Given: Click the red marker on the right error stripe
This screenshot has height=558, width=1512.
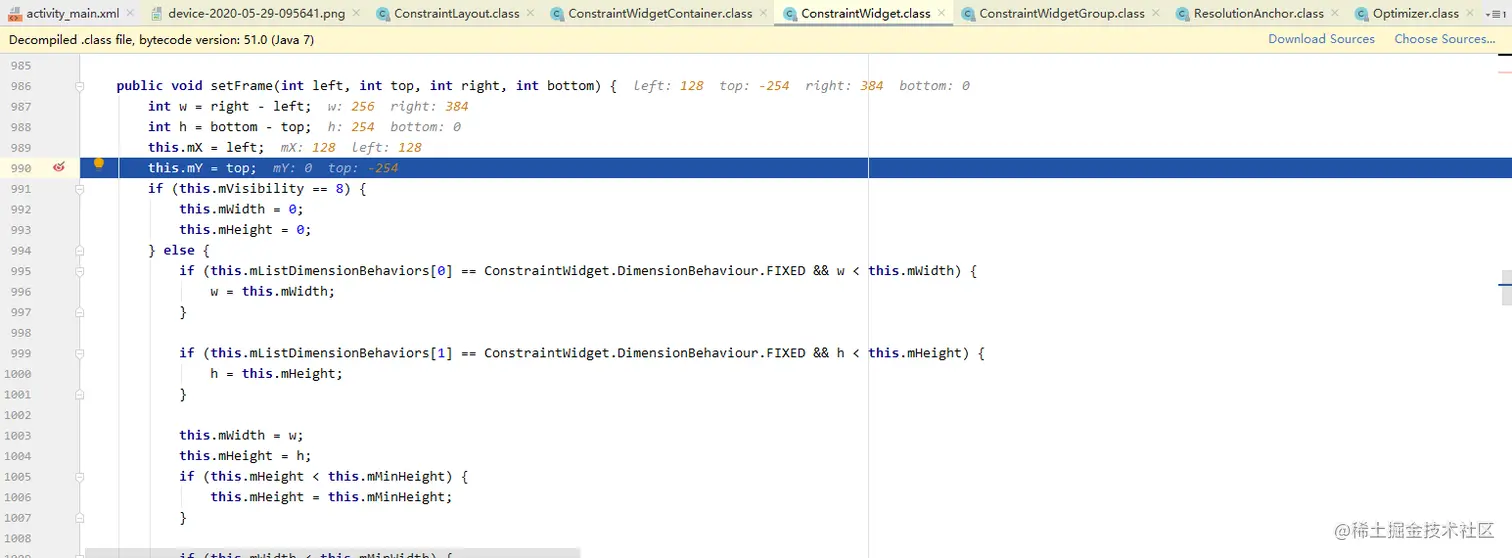Looking at the screenshot, I should coord(1506,71).
